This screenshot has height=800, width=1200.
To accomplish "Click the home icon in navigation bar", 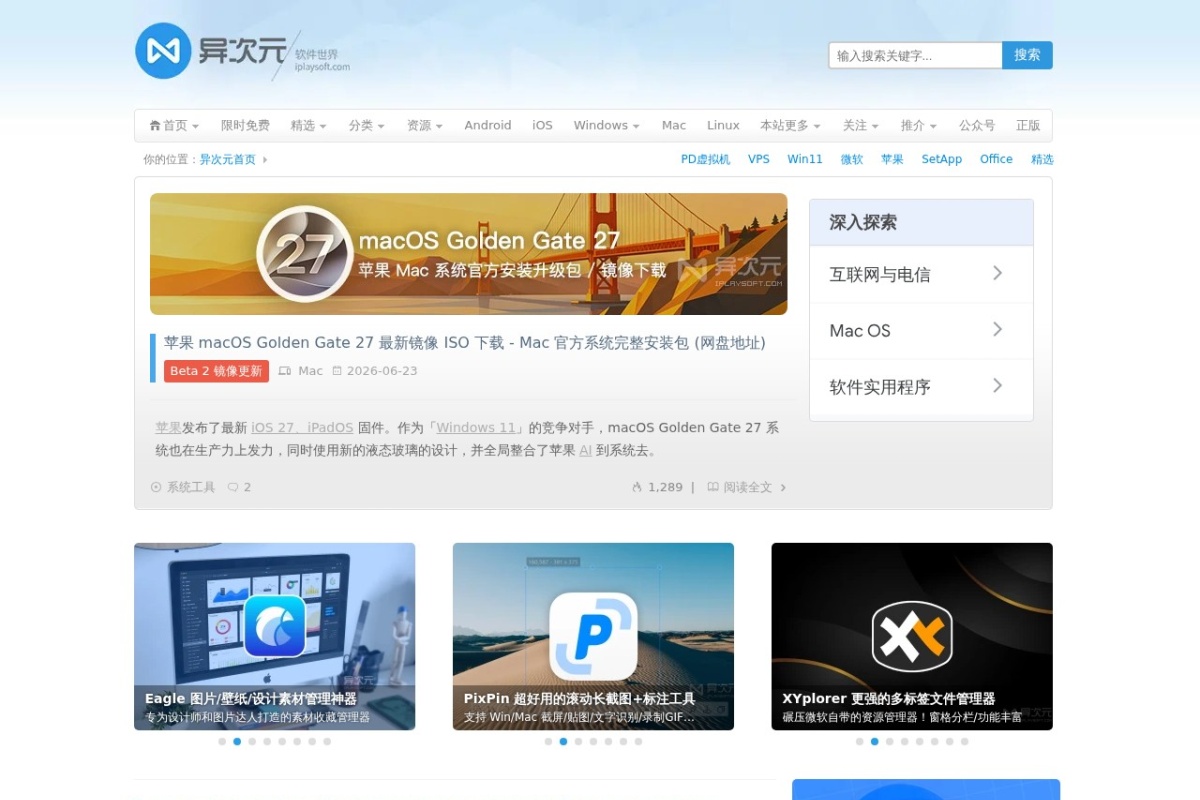I will click(155, 125).
